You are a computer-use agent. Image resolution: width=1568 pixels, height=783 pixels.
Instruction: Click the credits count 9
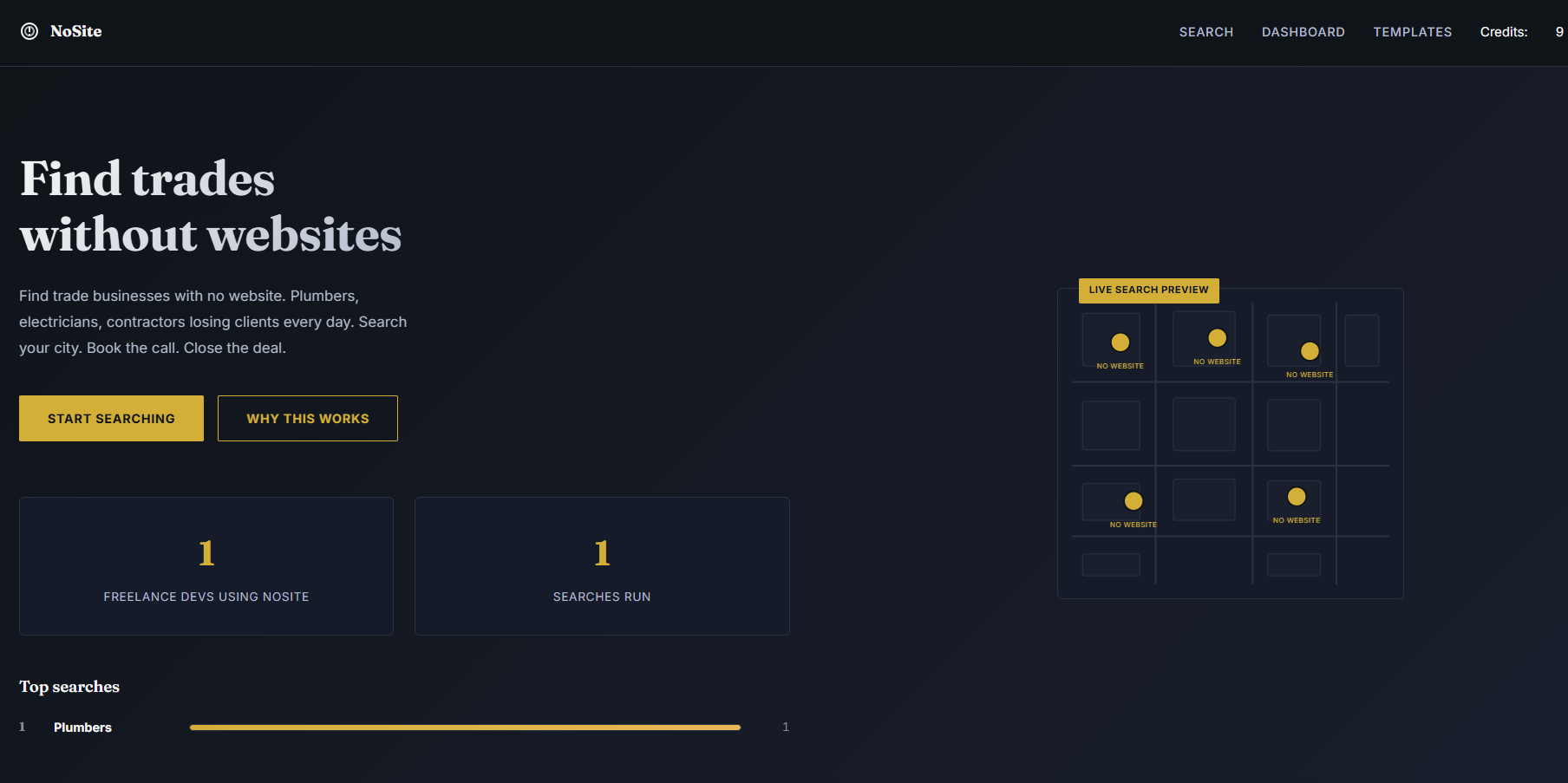click(1558, 32)
